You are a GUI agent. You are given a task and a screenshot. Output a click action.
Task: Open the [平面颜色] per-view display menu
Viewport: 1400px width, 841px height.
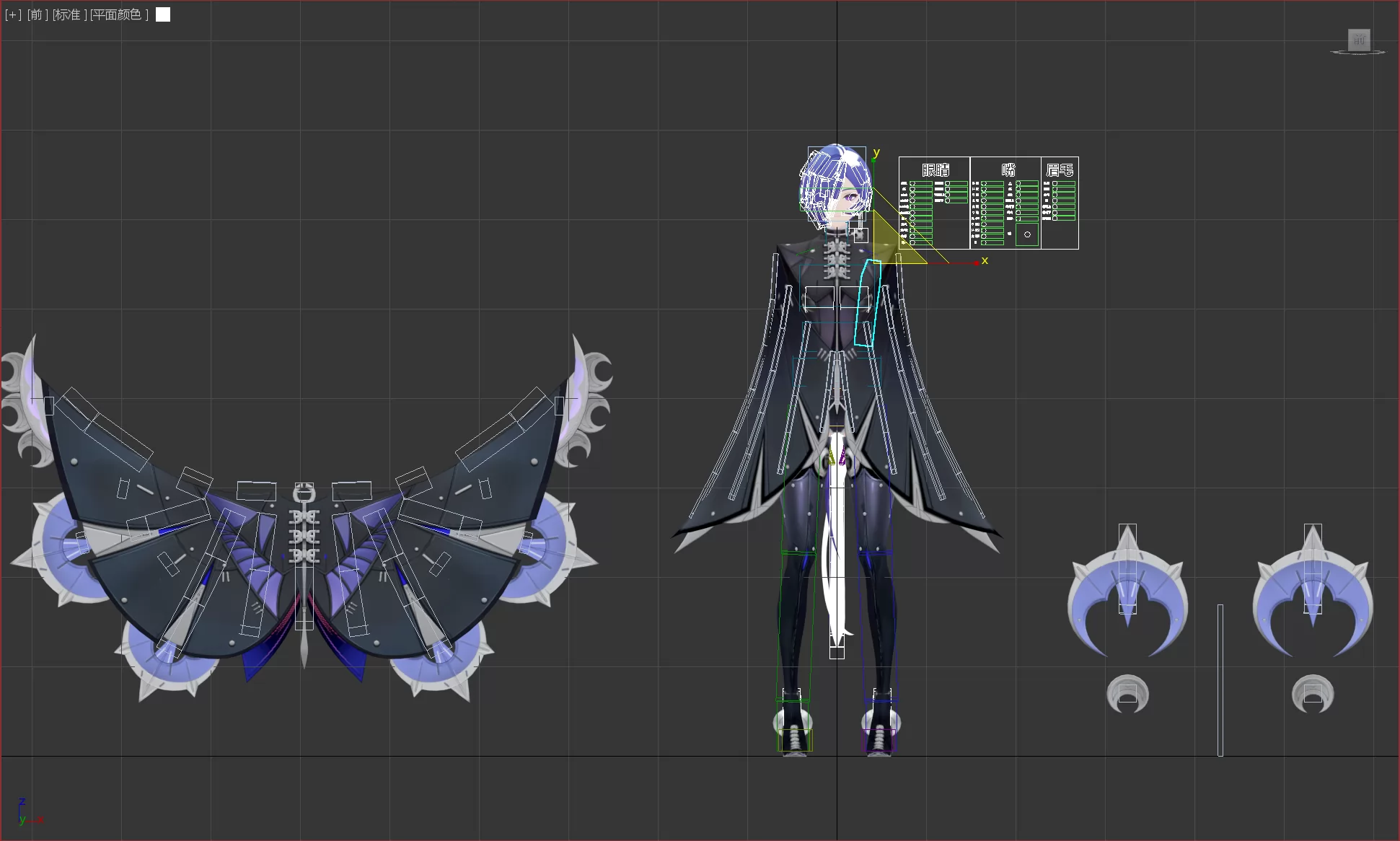(119, 14)
